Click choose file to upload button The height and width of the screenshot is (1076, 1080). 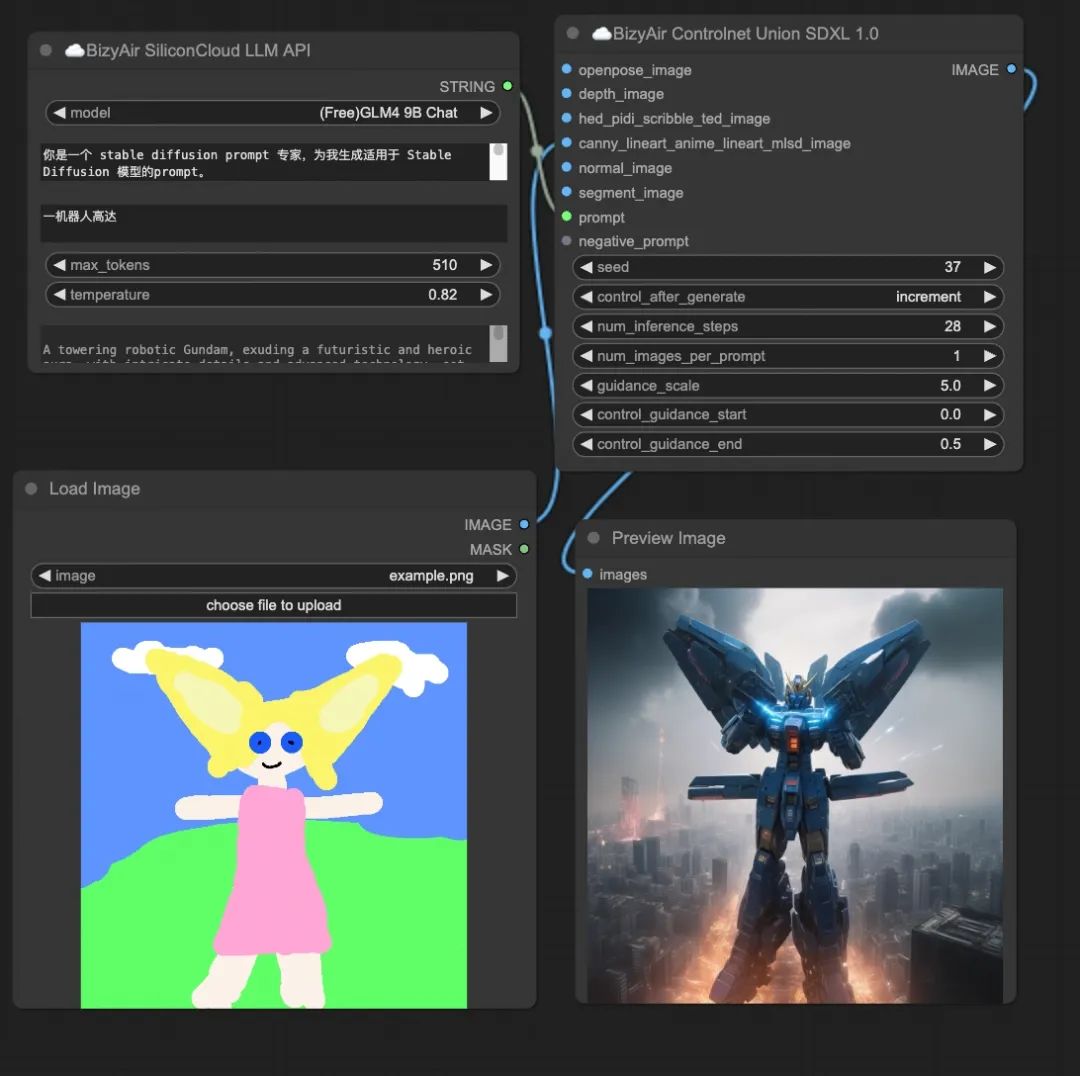pyautogui.click(x=273, y=605)
